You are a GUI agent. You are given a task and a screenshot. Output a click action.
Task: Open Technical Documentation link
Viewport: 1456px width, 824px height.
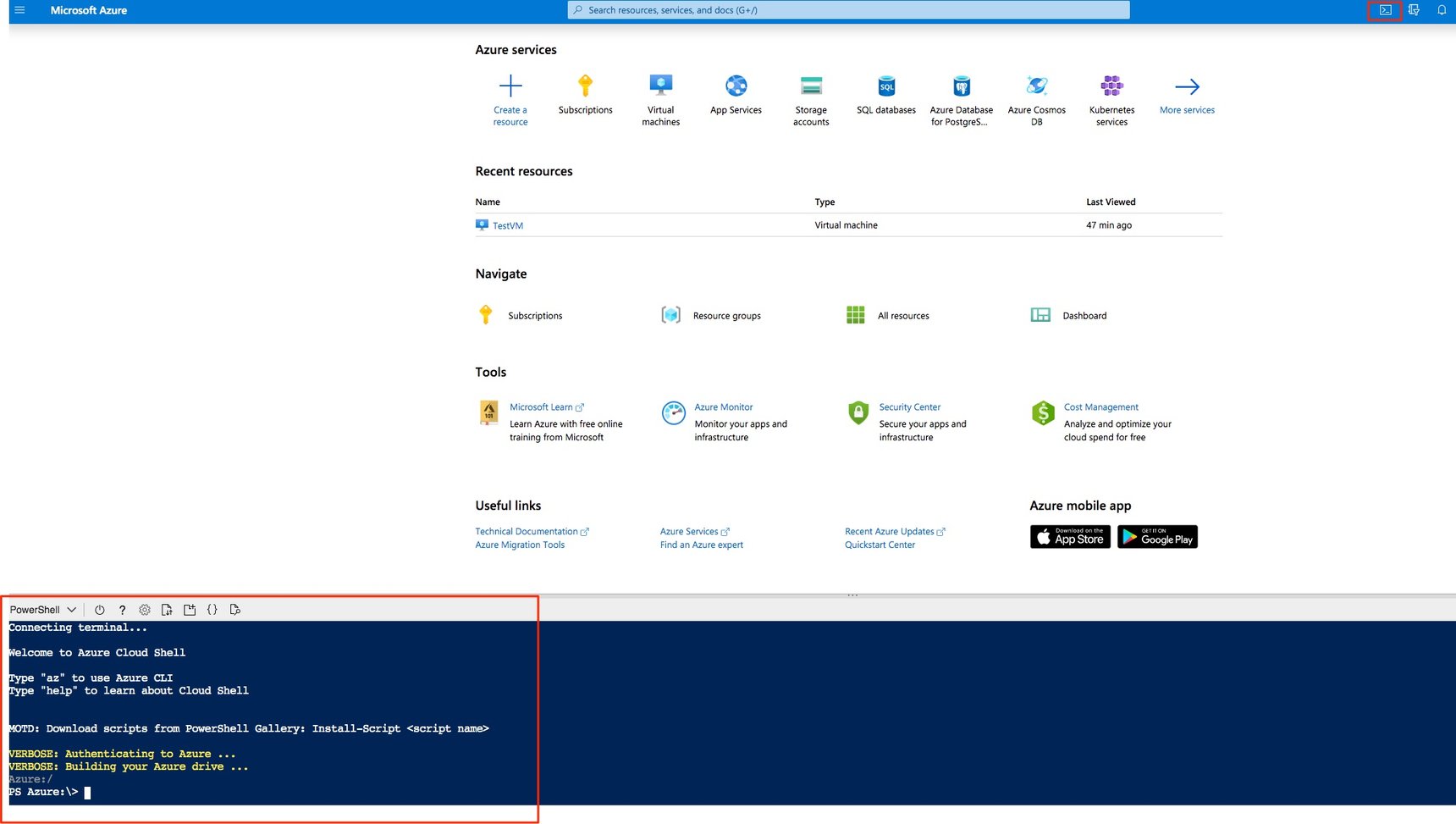[527, 531]
